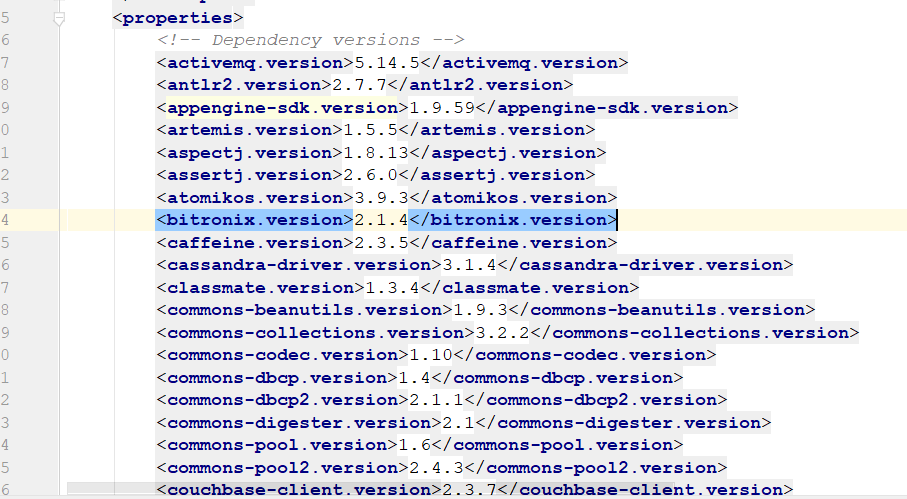Click the commons-pool2.version value 2.4.3
907x499 pixels.
(x=436, y=468)
